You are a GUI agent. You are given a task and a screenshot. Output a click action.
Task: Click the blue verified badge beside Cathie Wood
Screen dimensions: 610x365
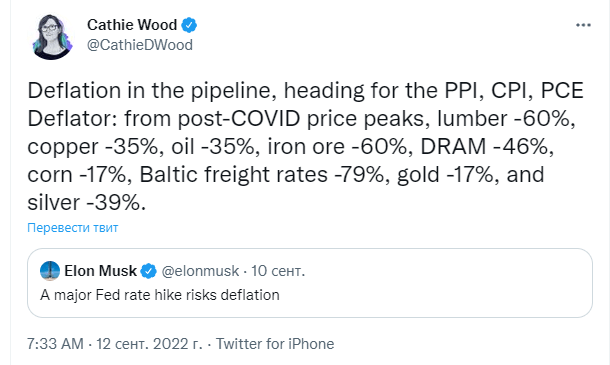tap(189, 25)
